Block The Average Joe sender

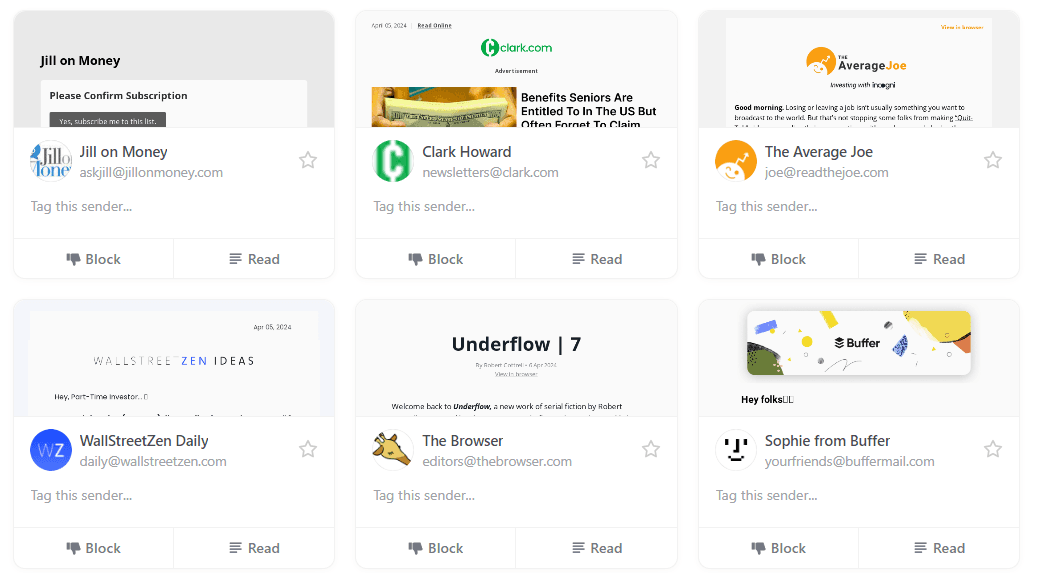point(779,259)
